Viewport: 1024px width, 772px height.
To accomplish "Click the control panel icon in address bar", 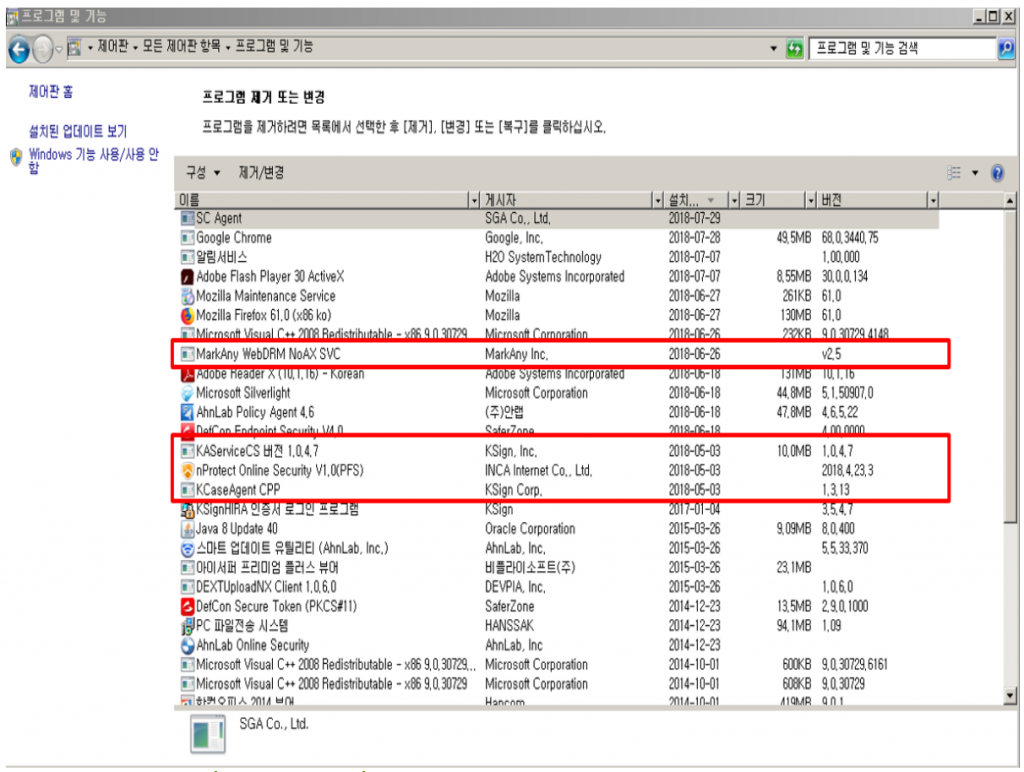I will [x=74, y=47].
